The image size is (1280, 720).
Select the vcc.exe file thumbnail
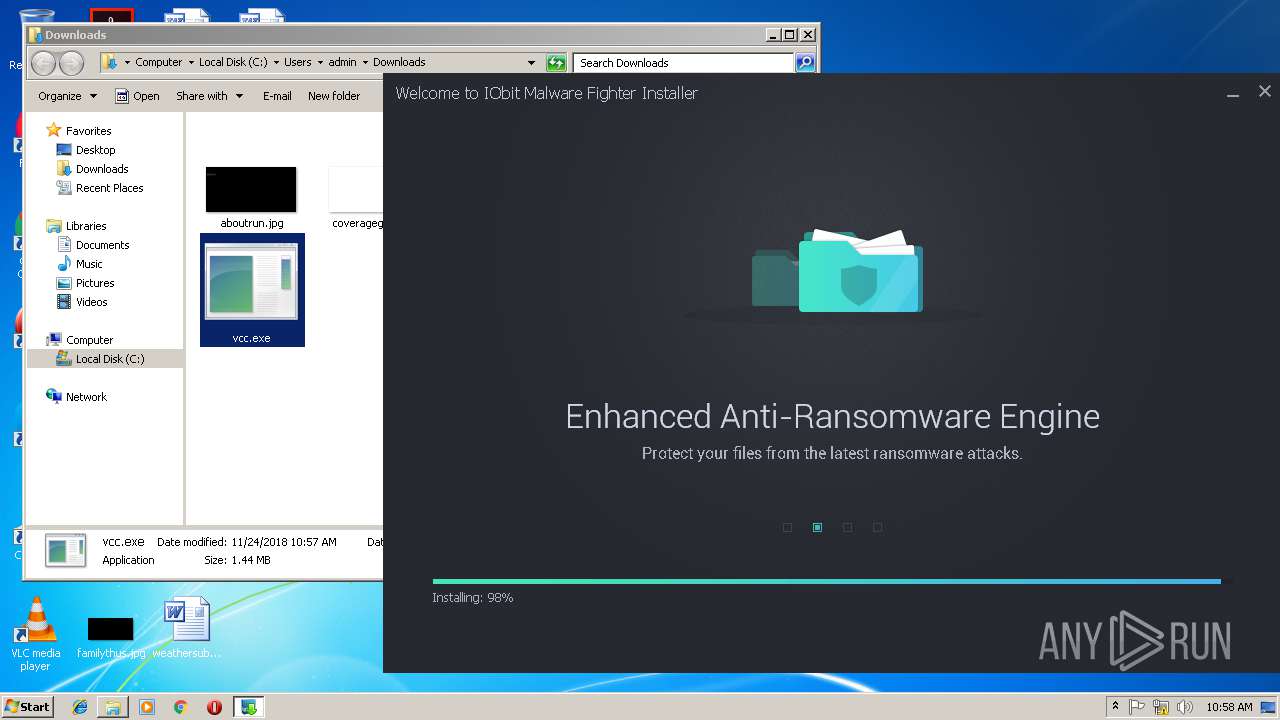(252, 290)
